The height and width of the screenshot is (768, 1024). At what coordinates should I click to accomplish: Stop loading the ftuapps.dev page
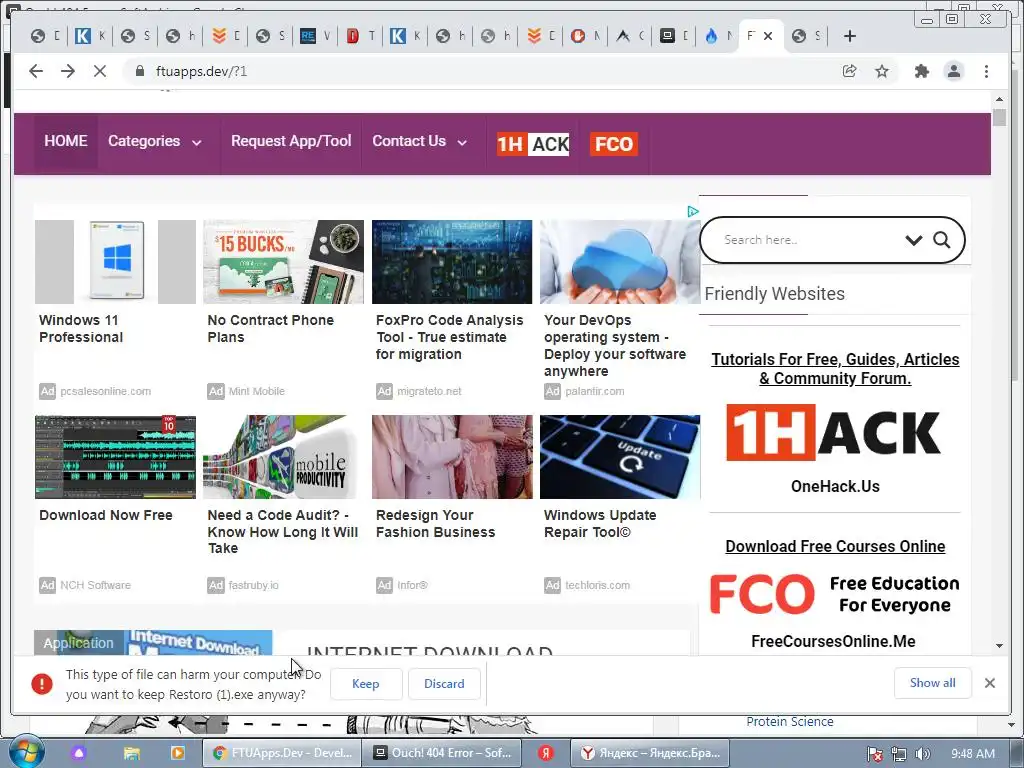coord(99,71)
